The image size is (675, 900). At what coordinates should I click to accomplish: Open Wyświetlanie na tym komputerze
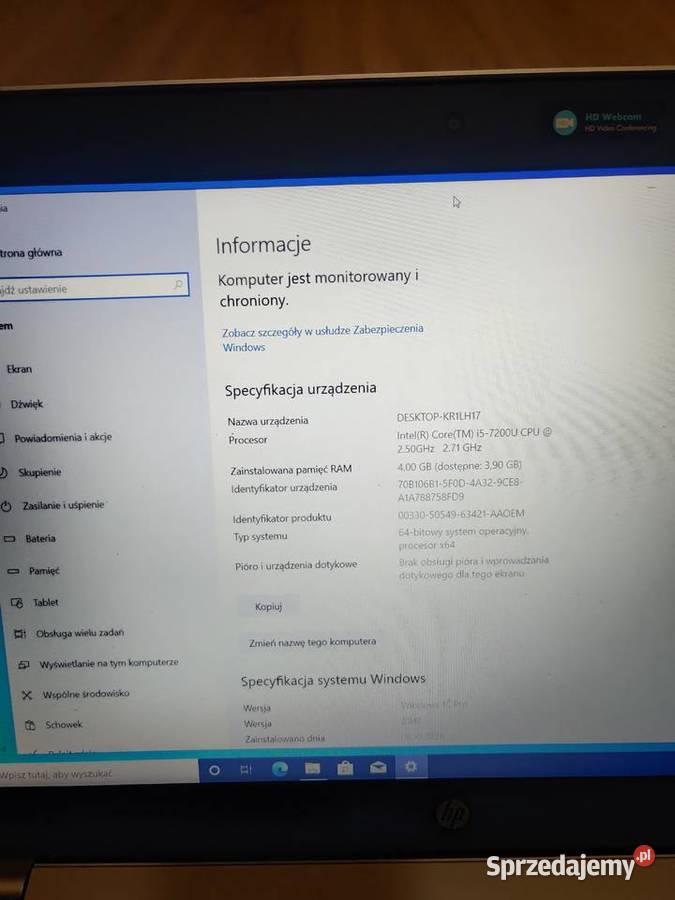[x=108, y=664]
